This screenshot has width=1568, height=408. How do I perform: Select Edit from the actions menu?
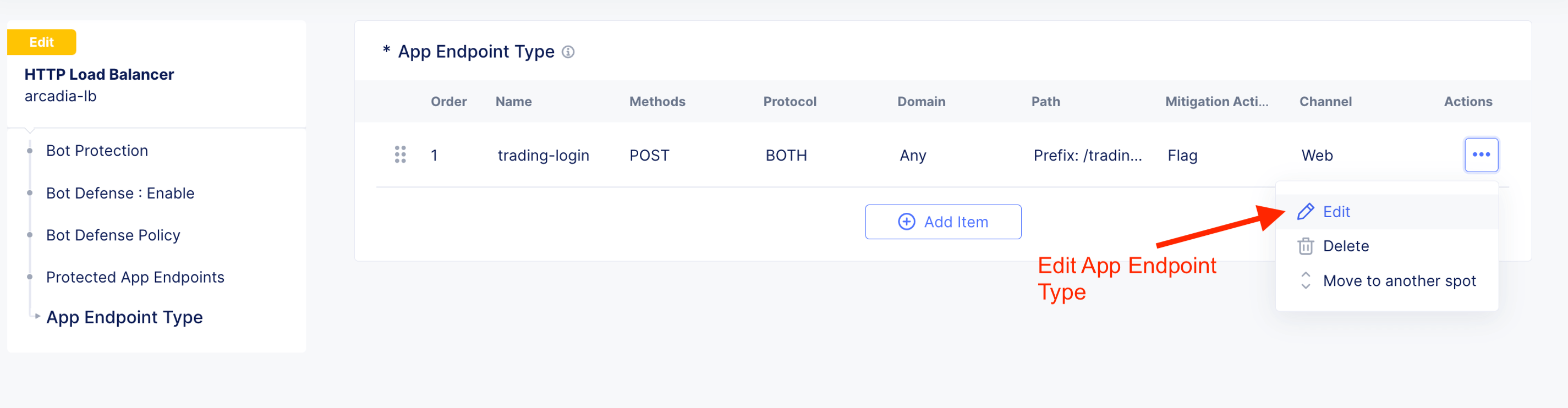pos(1336,212)
